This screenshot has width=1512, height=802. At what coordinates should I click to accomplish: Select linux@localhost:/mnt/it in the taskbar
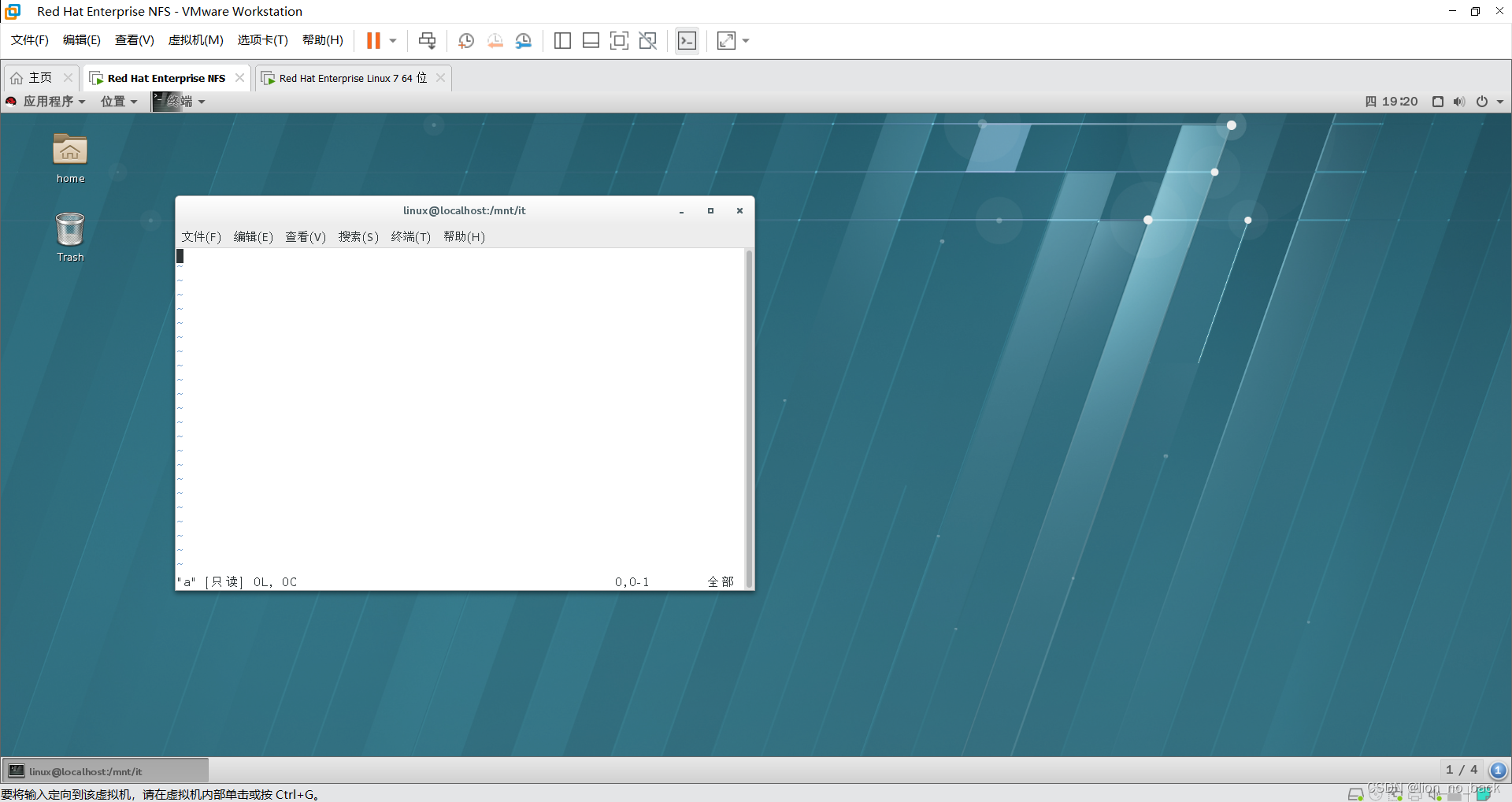(x=106, y=771)
